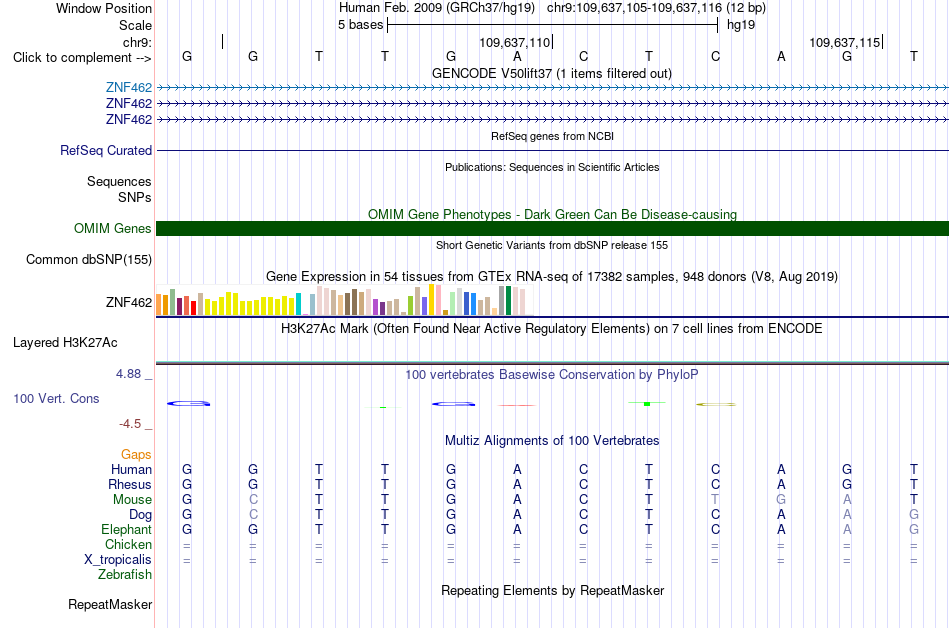Click the ZNF462 label beside GTEx bars
Image resolution: width=950 pixels, height=628 pixels.
click(129, 302)
